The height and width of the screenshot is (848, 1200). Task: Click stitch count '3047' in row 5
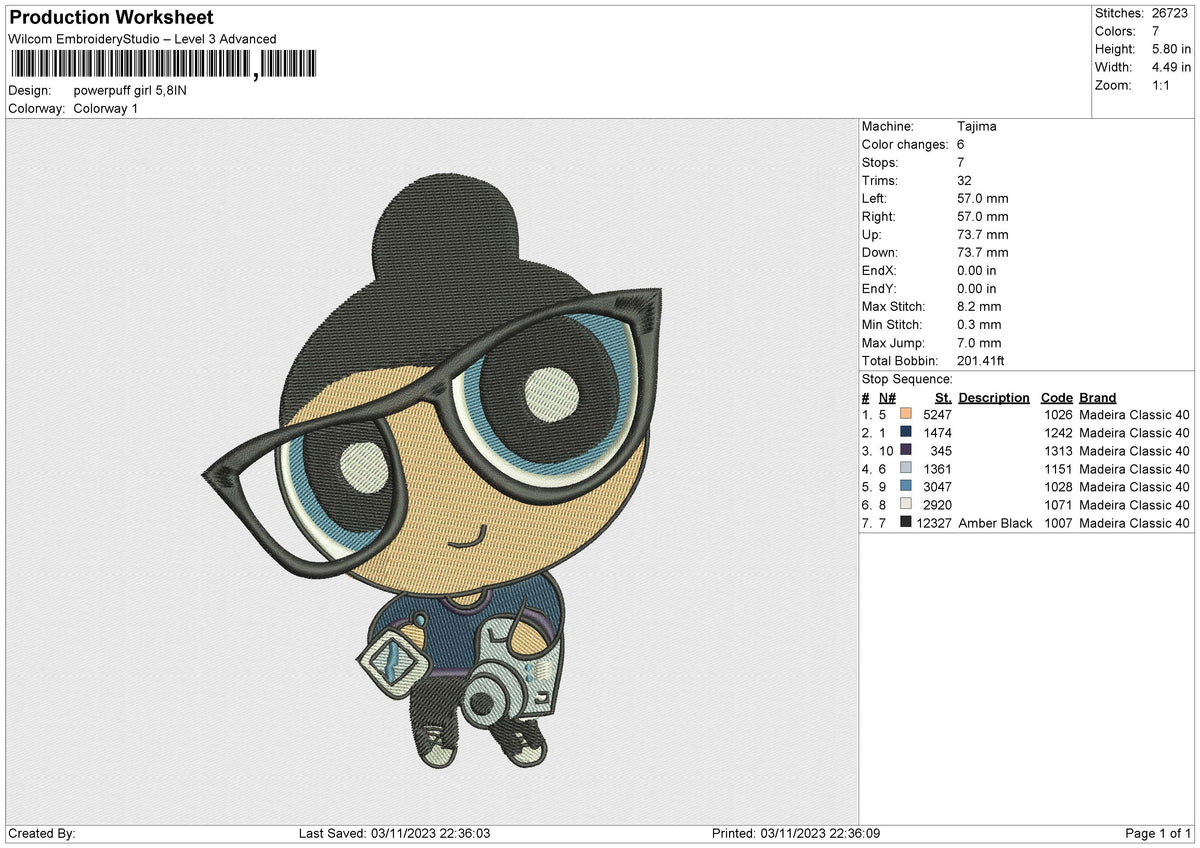coord(937,487)
